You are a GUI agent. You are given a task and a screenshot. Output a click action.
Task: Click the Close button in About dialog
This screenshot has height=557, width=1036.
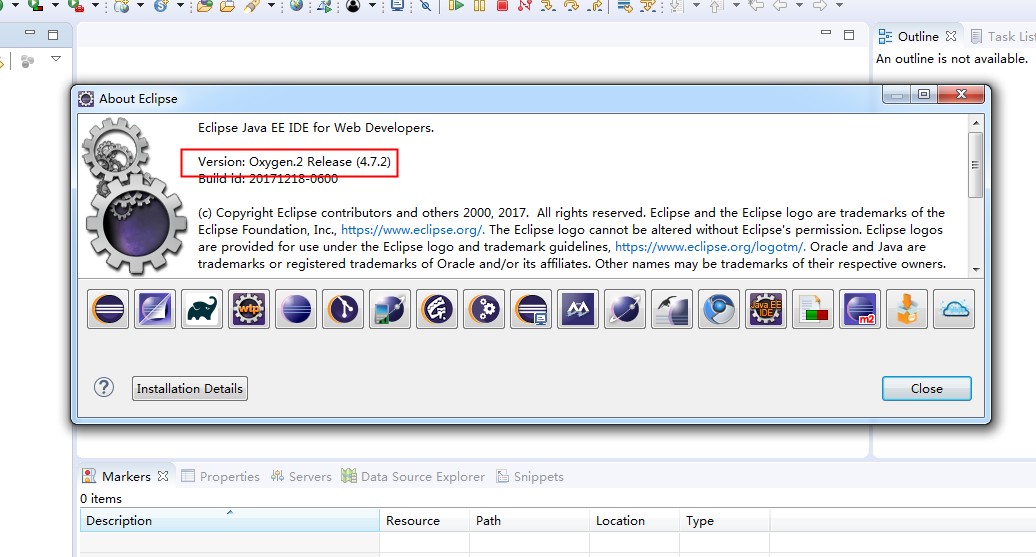[x=926, y=389]
